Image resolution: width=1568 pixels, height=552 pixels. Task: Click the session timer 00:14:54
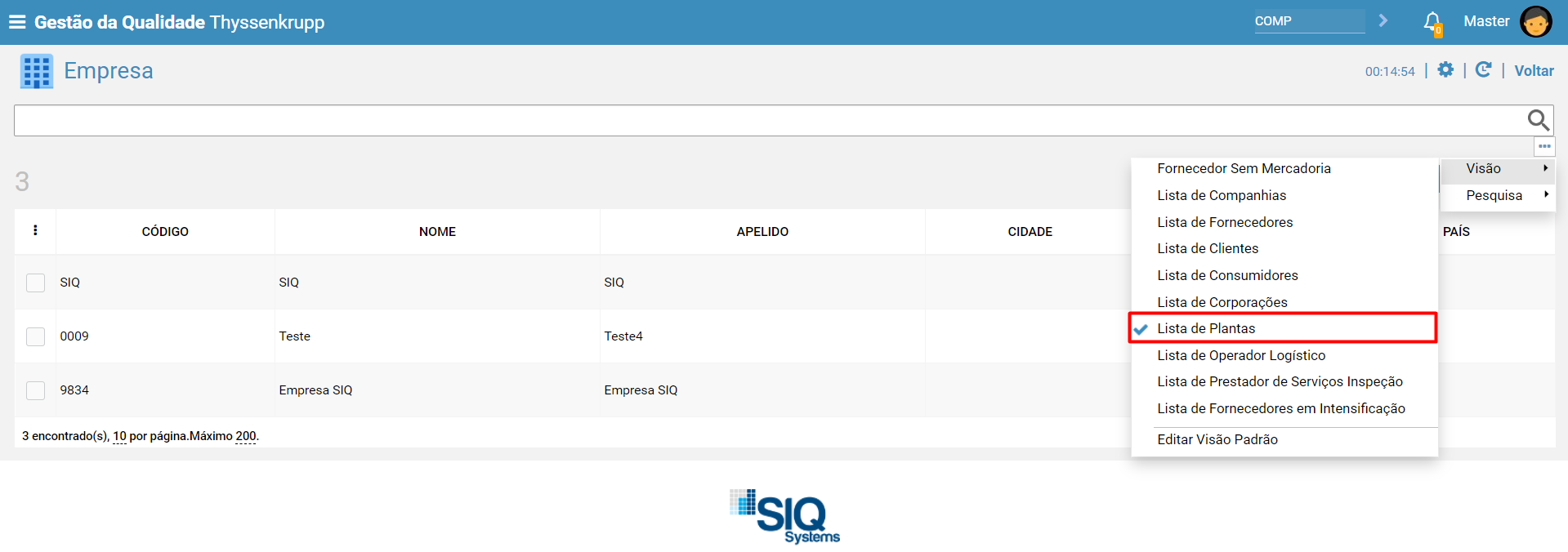[1390, 72]
